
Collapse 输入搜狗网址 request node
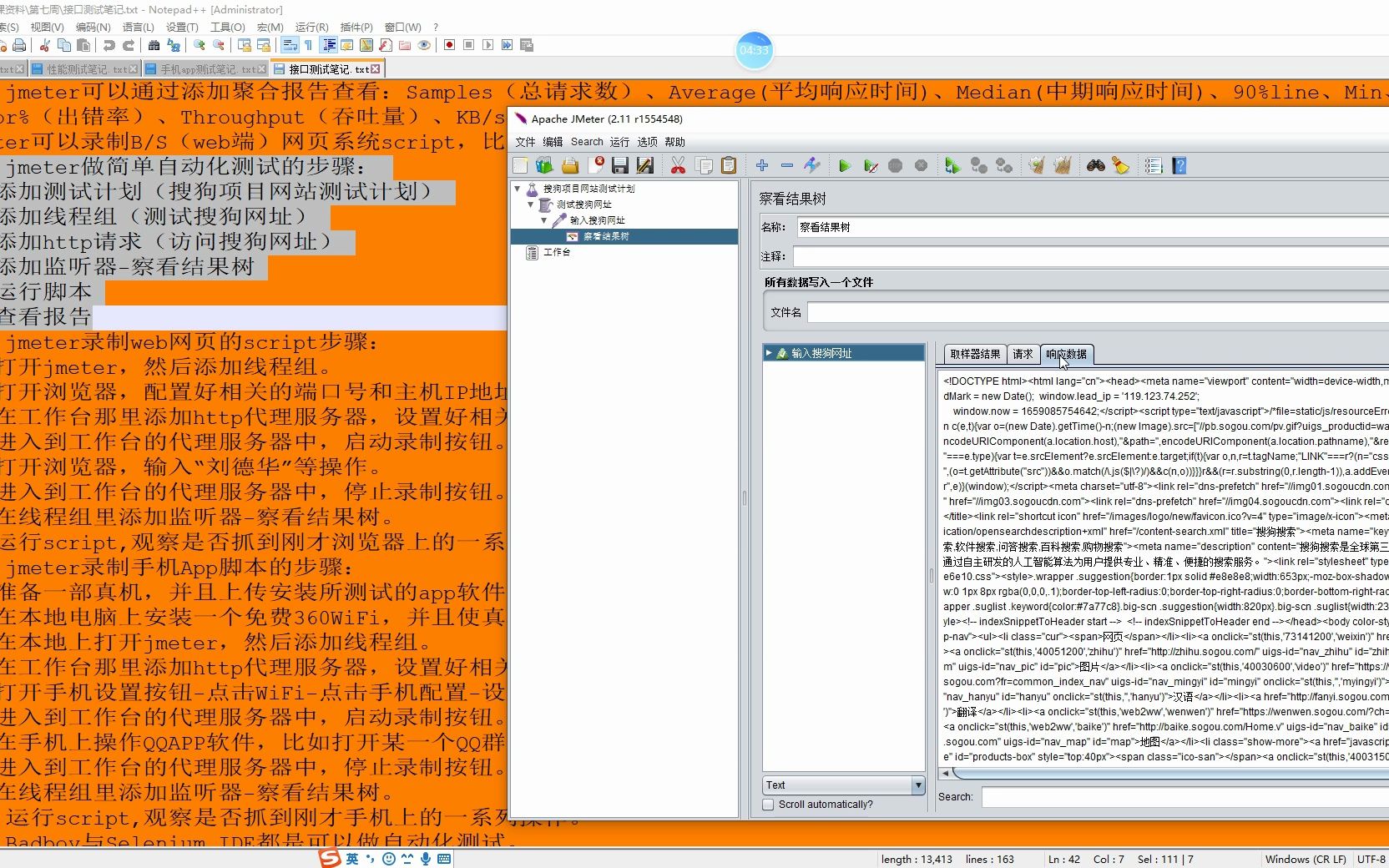544,220
